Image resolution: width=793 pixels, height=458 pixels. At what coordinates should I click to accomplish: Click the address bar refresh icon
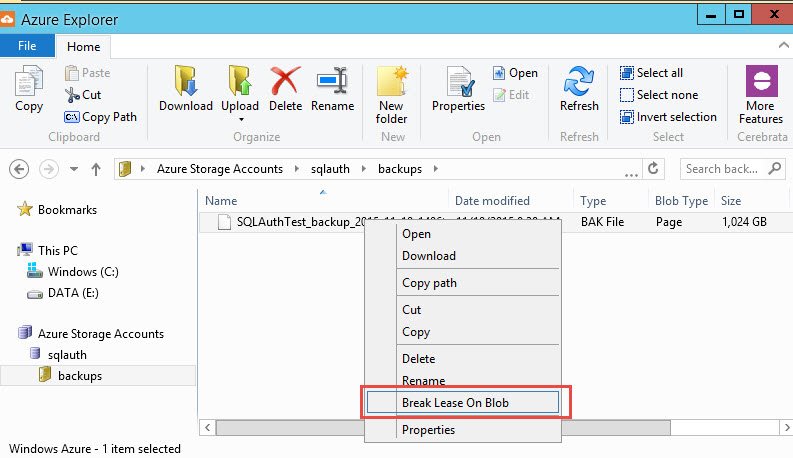[653, 168]
